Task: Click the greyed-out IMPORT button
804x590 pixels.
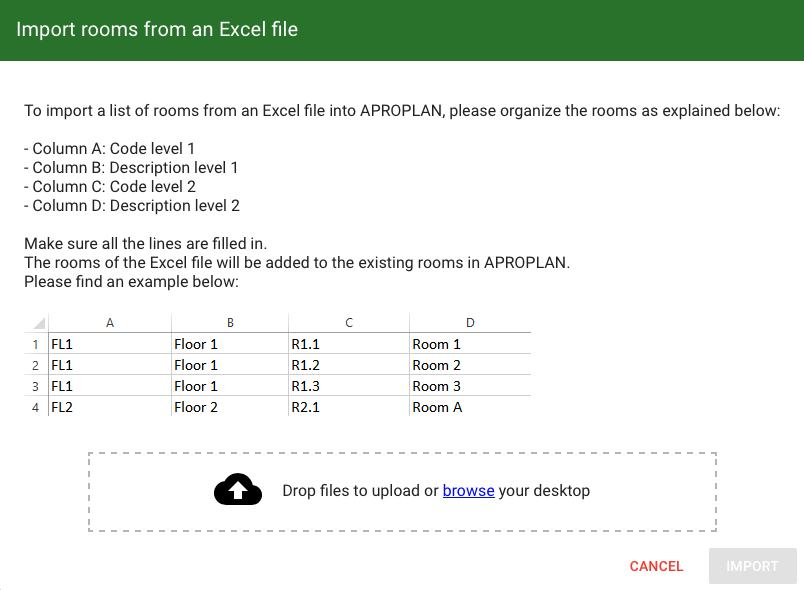Action: pos(752,566)
